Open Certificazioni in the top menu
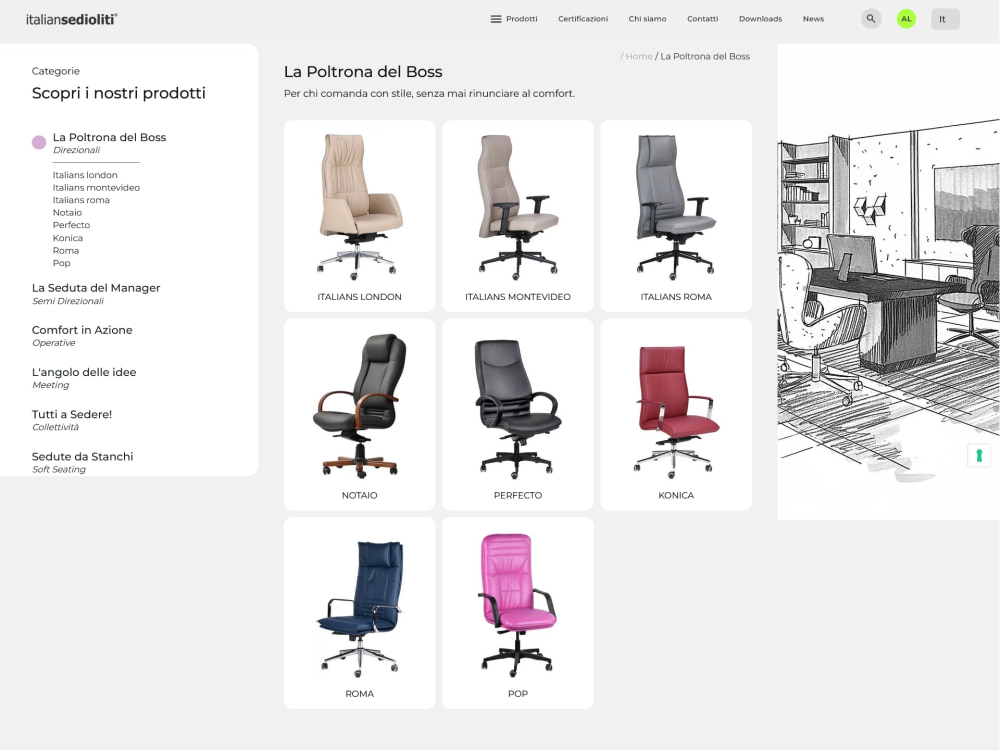The width and height of the screenshot is (1000, 750). pos(583,19)
